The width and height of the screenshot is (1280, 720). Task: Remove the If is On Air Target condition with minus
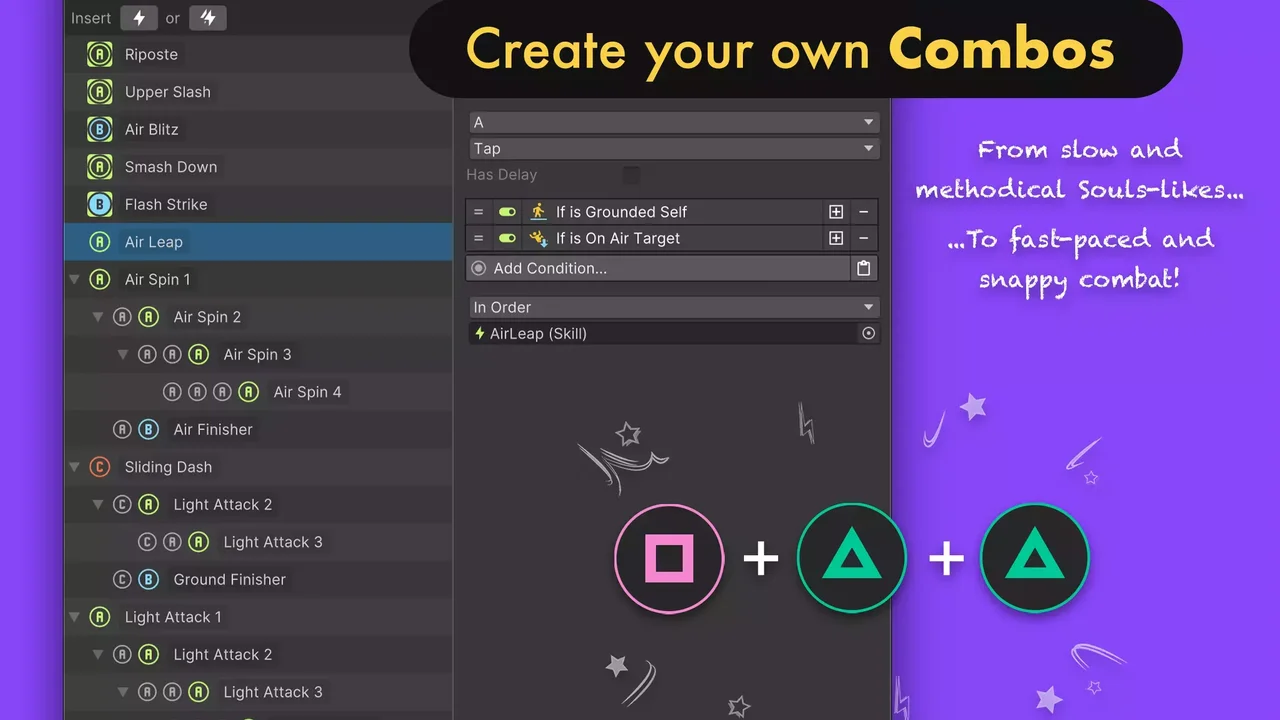(864, 238)
